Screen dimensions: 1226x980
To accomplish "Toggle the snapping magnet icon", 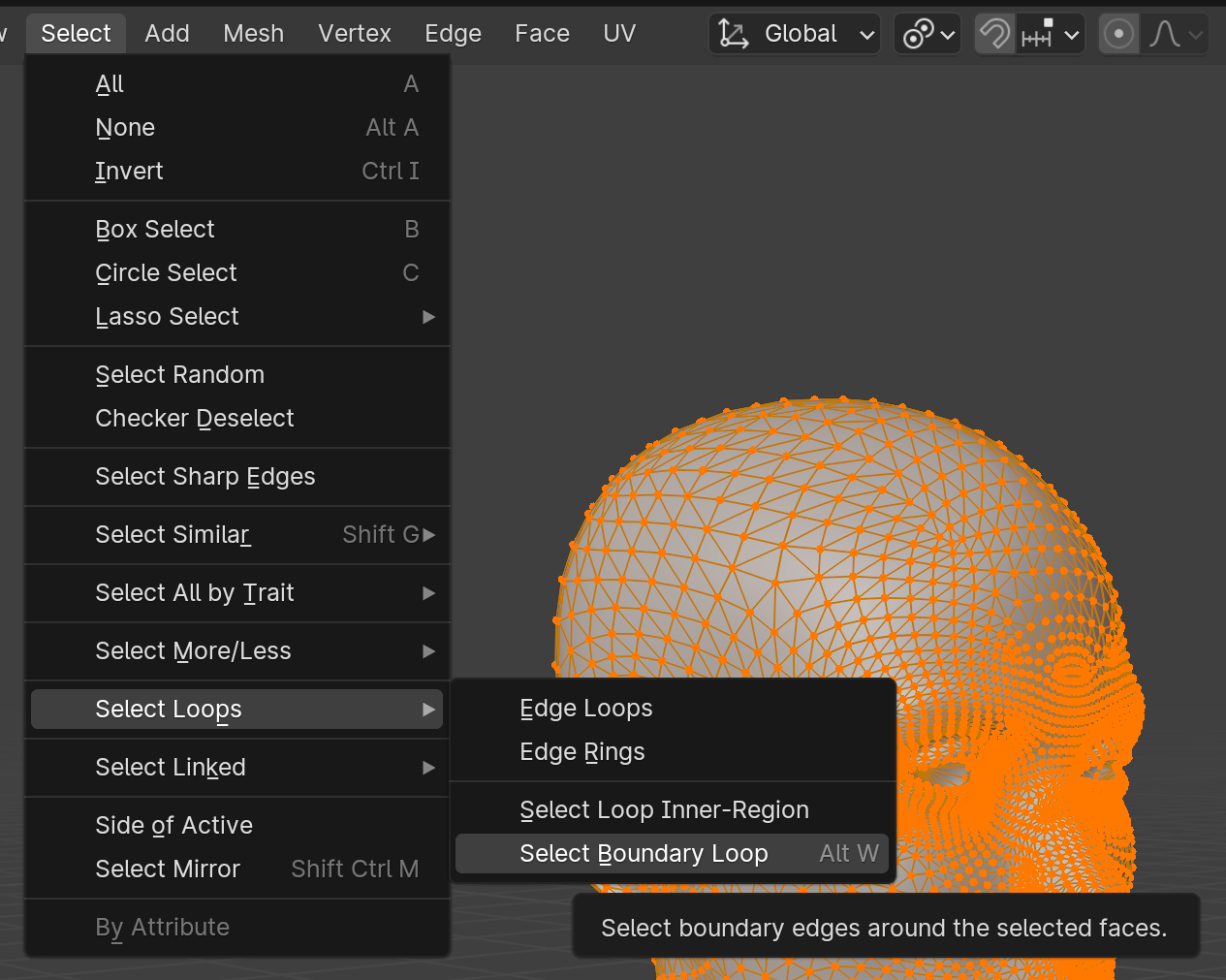I will tap(994, 35).
